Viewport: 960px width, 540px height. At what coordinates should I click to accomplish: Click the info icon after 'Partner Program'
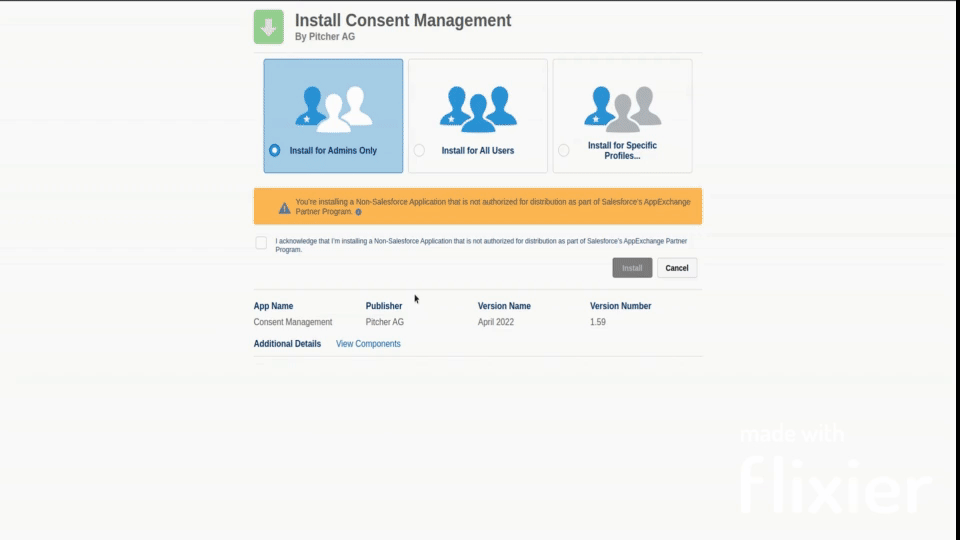(x=358, y=212)
